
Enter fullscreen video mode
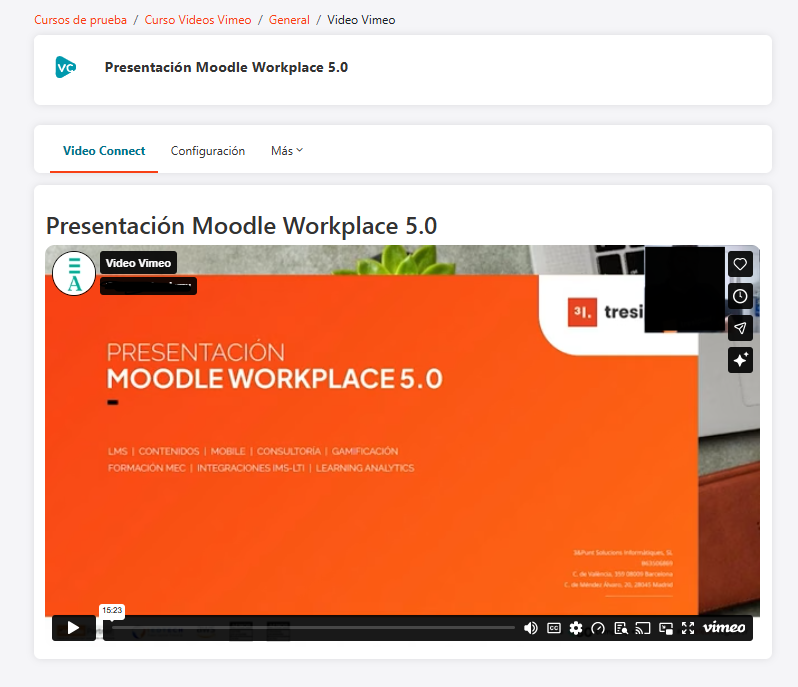[688, 628]
